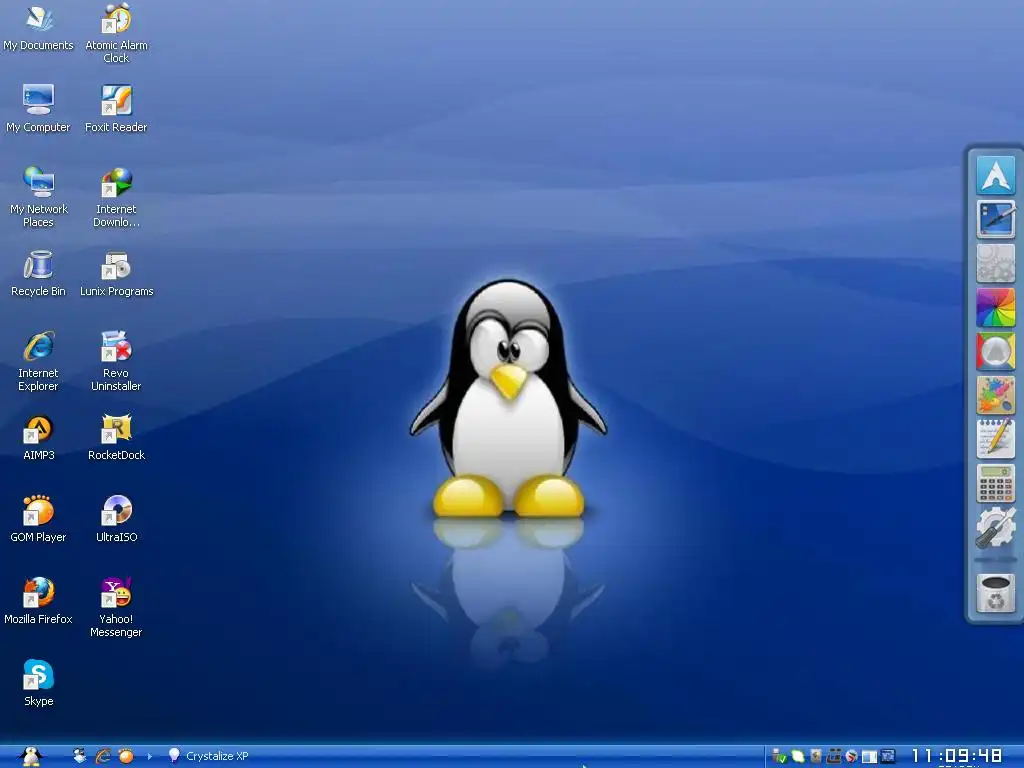
Task: Open the trash can in the dock
Action: (x=995, y=593)
